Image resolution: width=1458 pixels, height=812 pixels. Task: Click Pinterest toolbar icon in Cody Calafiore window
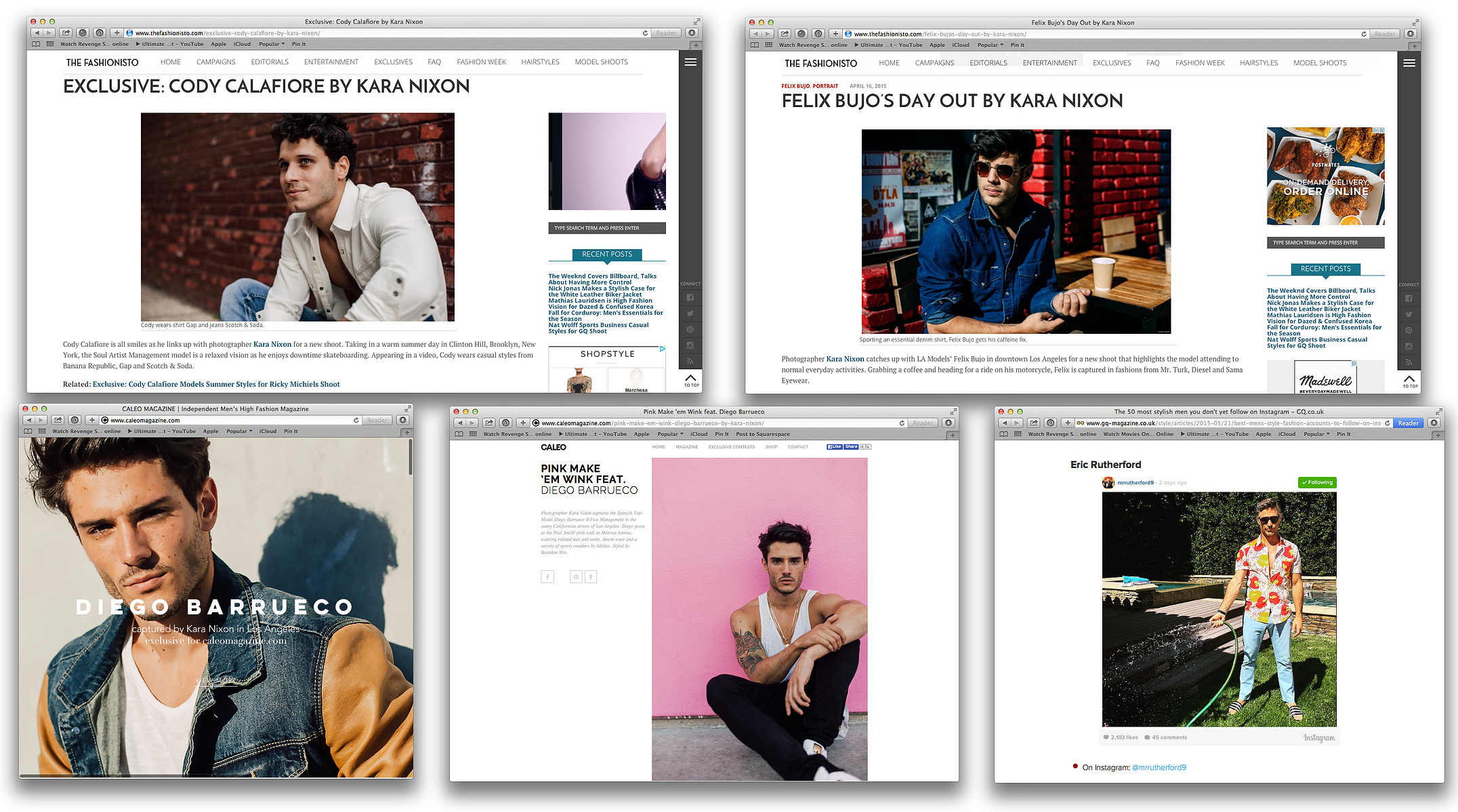pyautogui.click(x=100, y=33)
